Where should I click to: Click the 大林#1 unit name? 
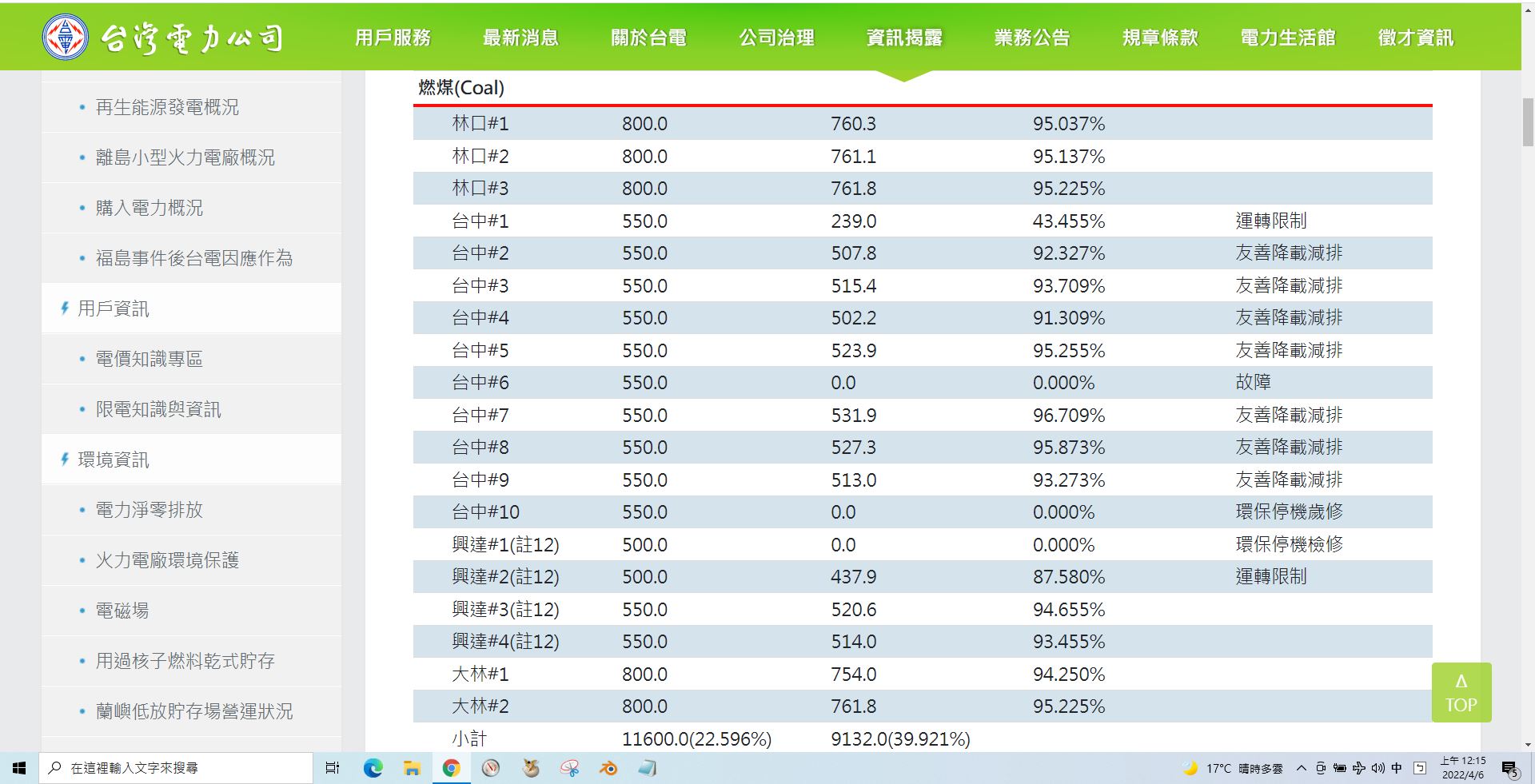coord(480,674)
